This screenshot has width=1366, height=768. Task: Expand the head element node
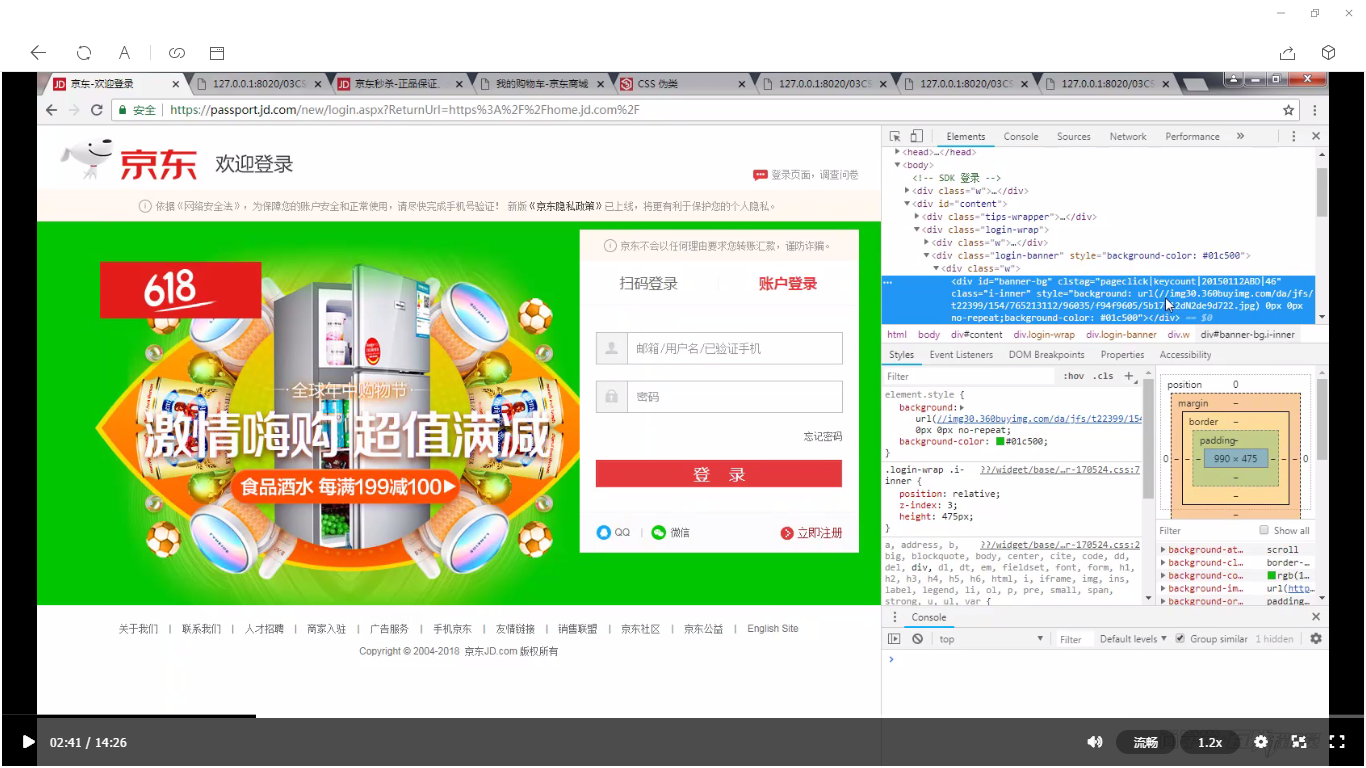click(x=898, y=152)
